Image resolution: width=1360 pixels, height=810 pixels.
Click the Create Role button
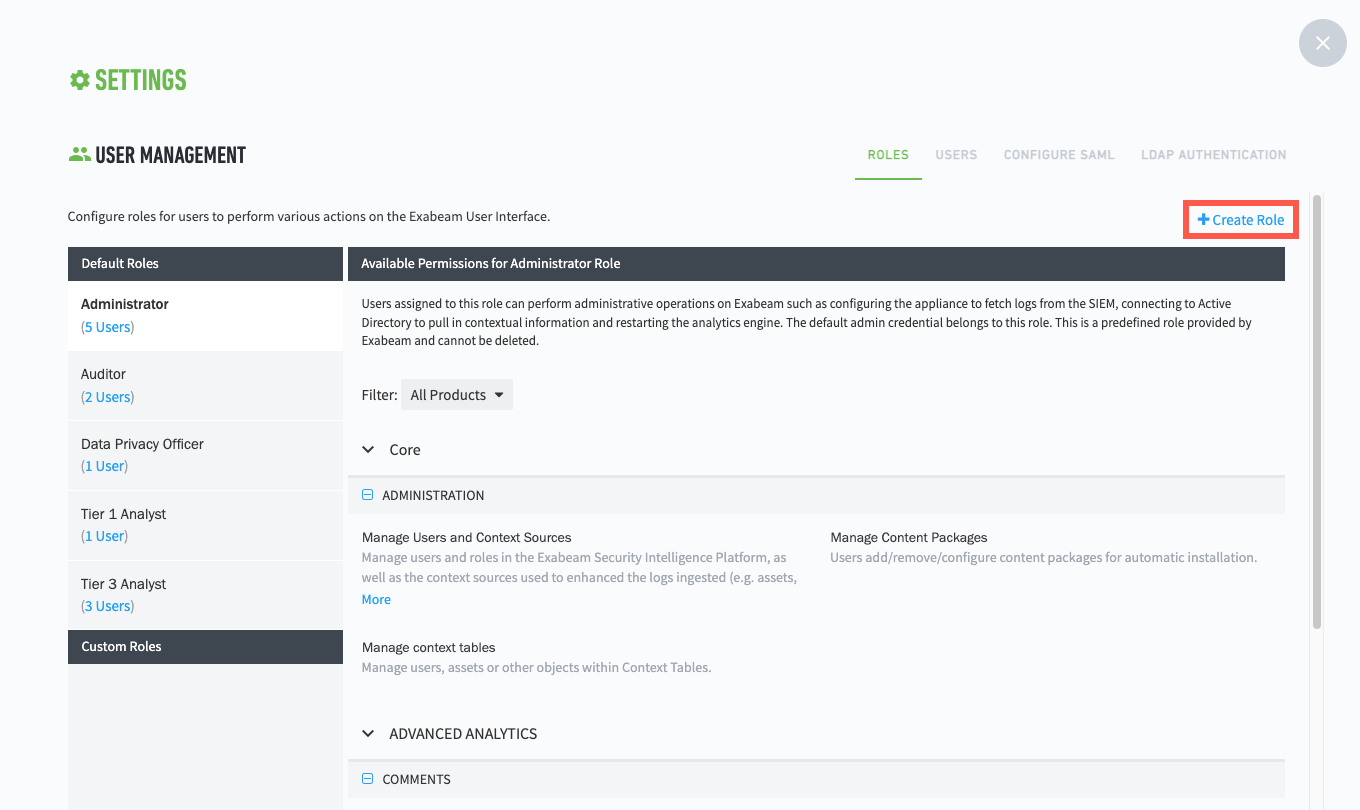[x=1241, y=220]
